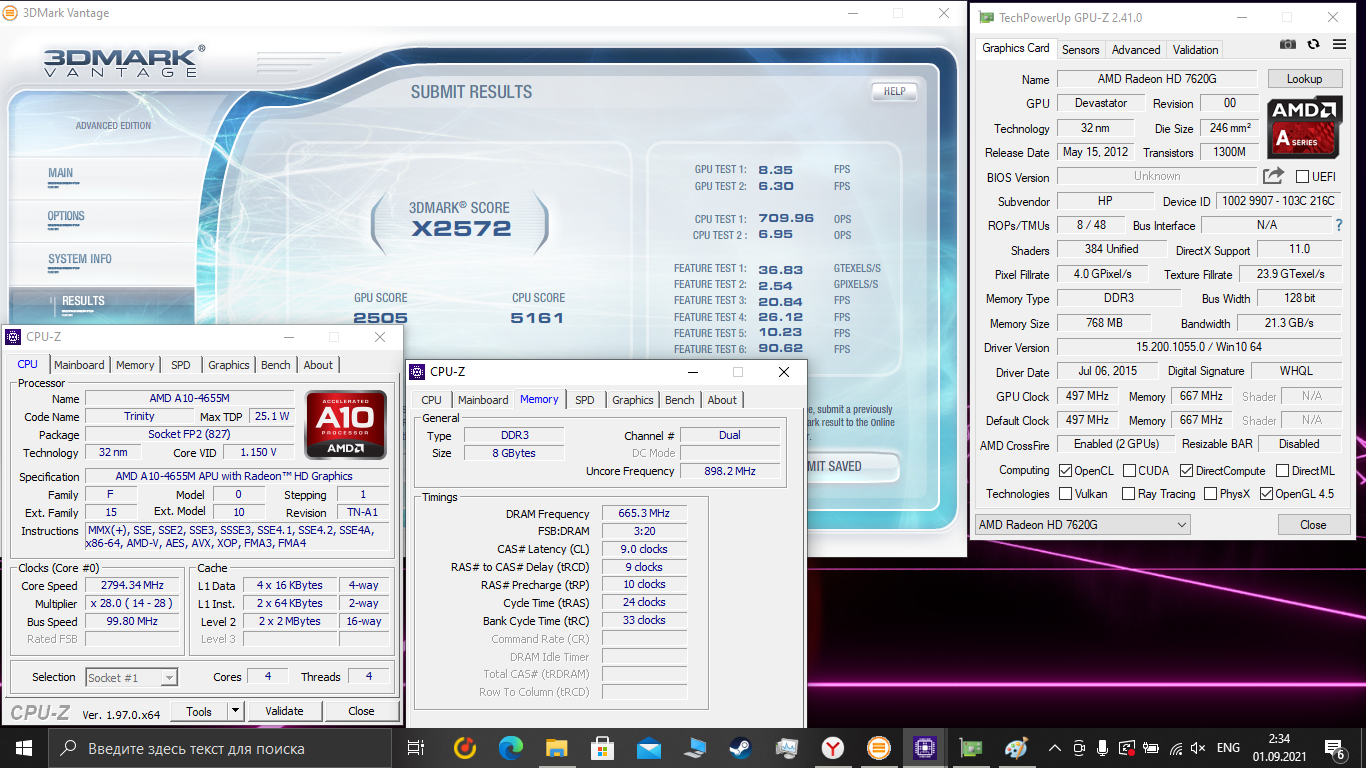Screen dimensions: 1366x768
Task: Click the Core Speed value 2794.34 MHz
Action: tap(132, 586)
